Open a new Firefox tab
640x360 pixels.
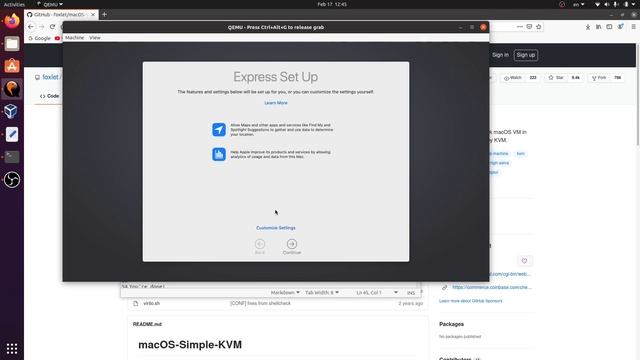104,14
